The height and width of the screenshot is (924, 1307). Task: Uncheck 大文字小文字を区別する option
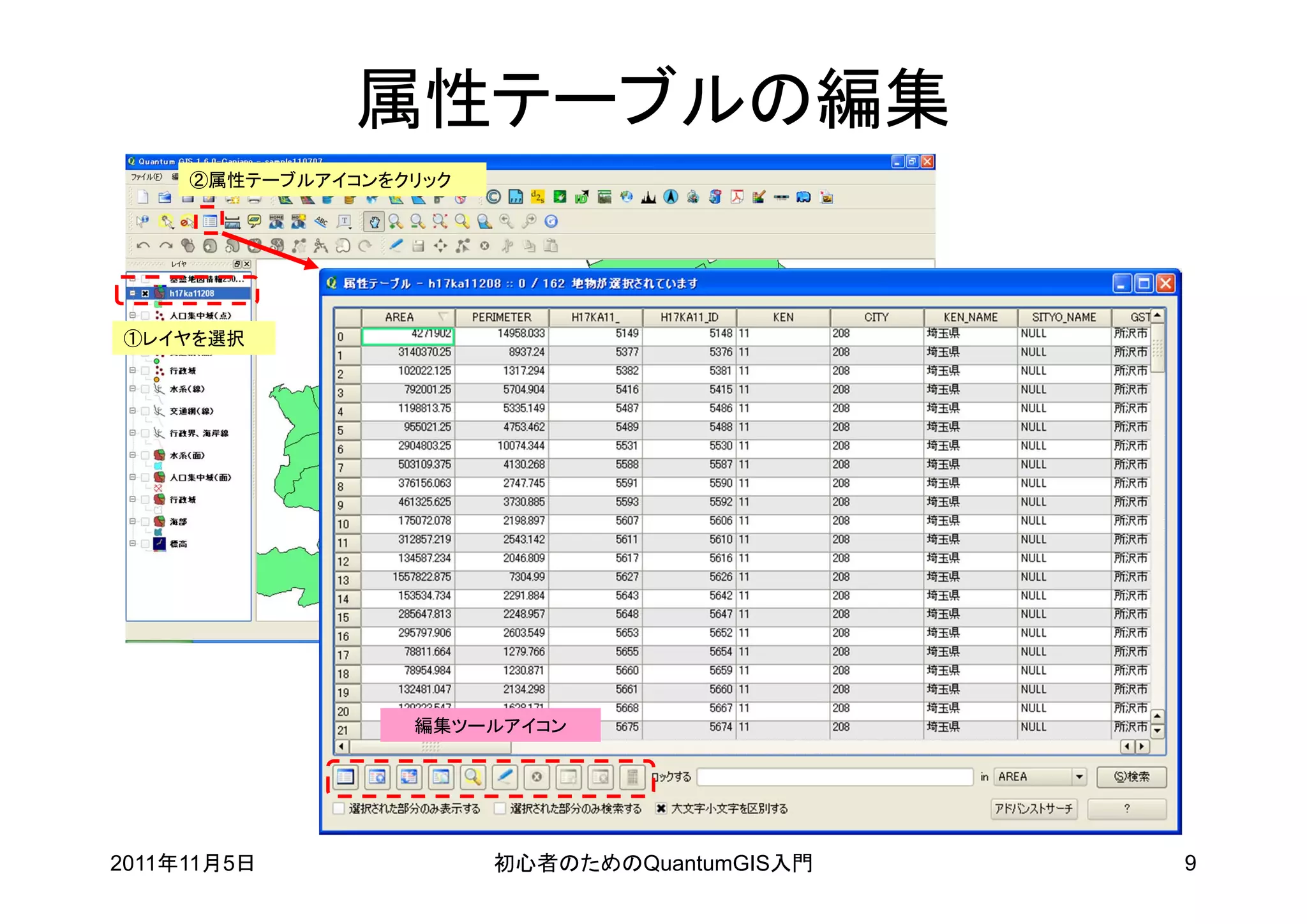[661, 808]
